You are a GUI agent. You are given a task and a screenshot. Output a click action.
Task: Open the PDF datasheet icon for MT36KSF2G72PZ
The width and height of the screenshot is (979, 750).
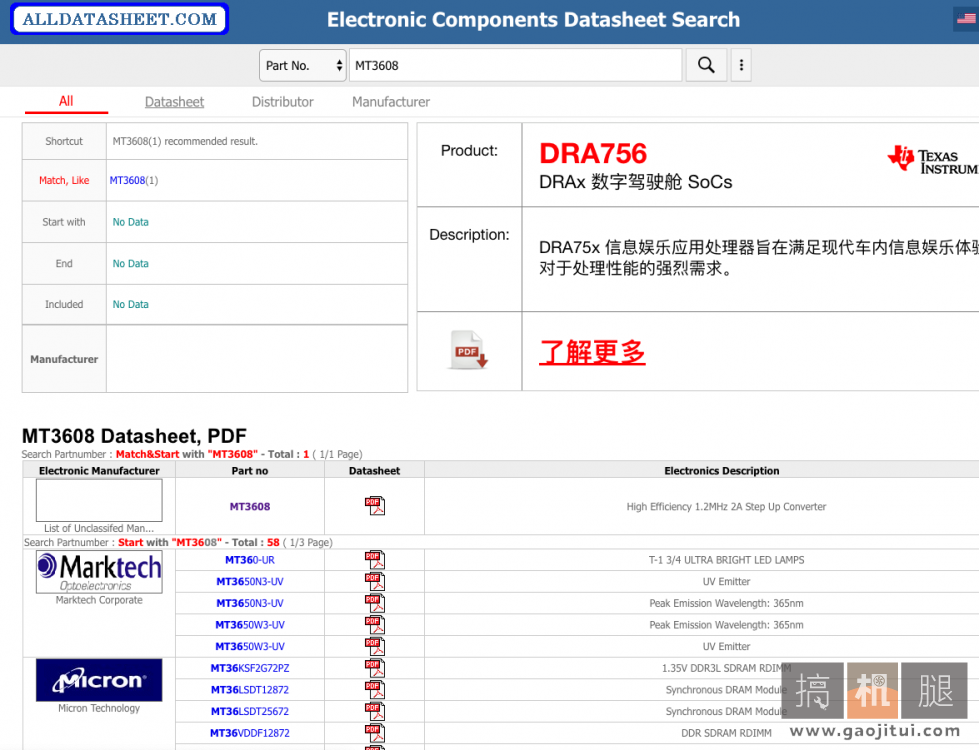375,668
